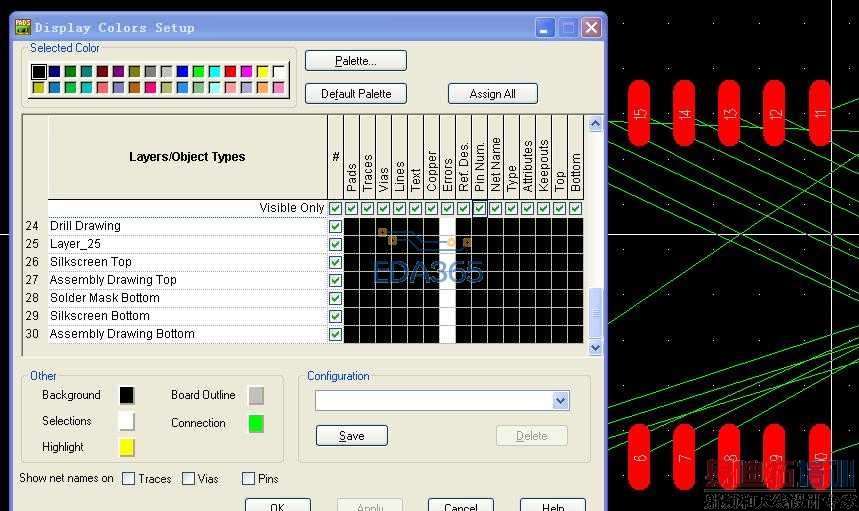Select red pad numbered 6 in the PCB view
The width and height of the screenshot is (859, 511).
(x=639, y=457)
